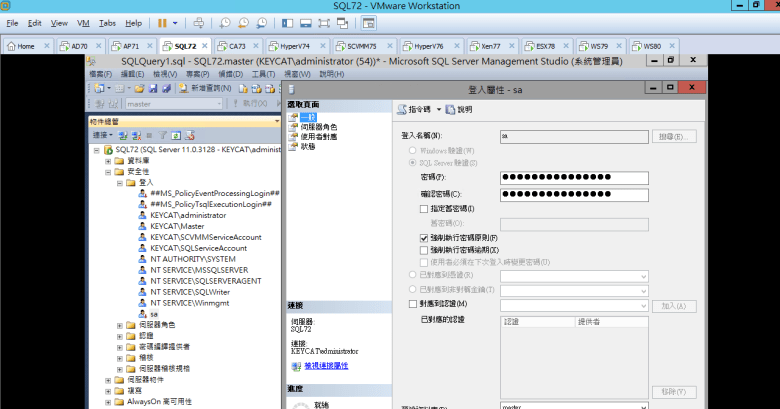Screen dimensions: 780x409
Task: Click the VMware pause button in toolbar
Action: tap(163, 22)
